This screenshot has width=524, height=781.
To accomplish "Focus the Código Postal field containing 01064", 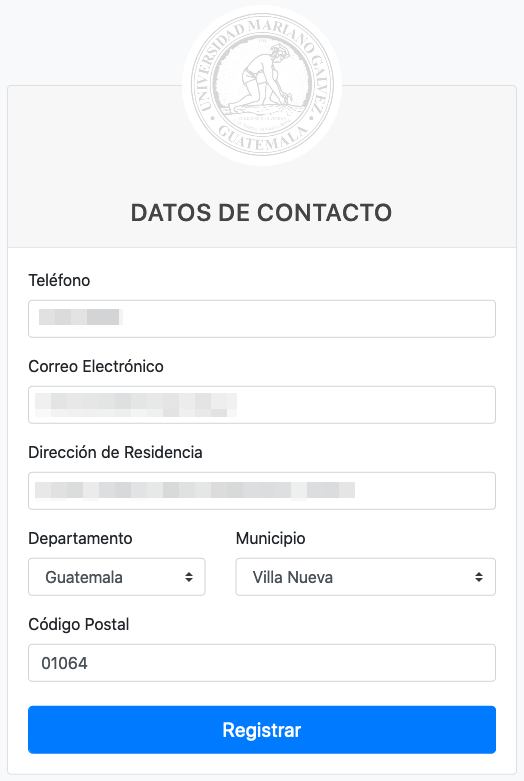I will (x=262, y=663).
